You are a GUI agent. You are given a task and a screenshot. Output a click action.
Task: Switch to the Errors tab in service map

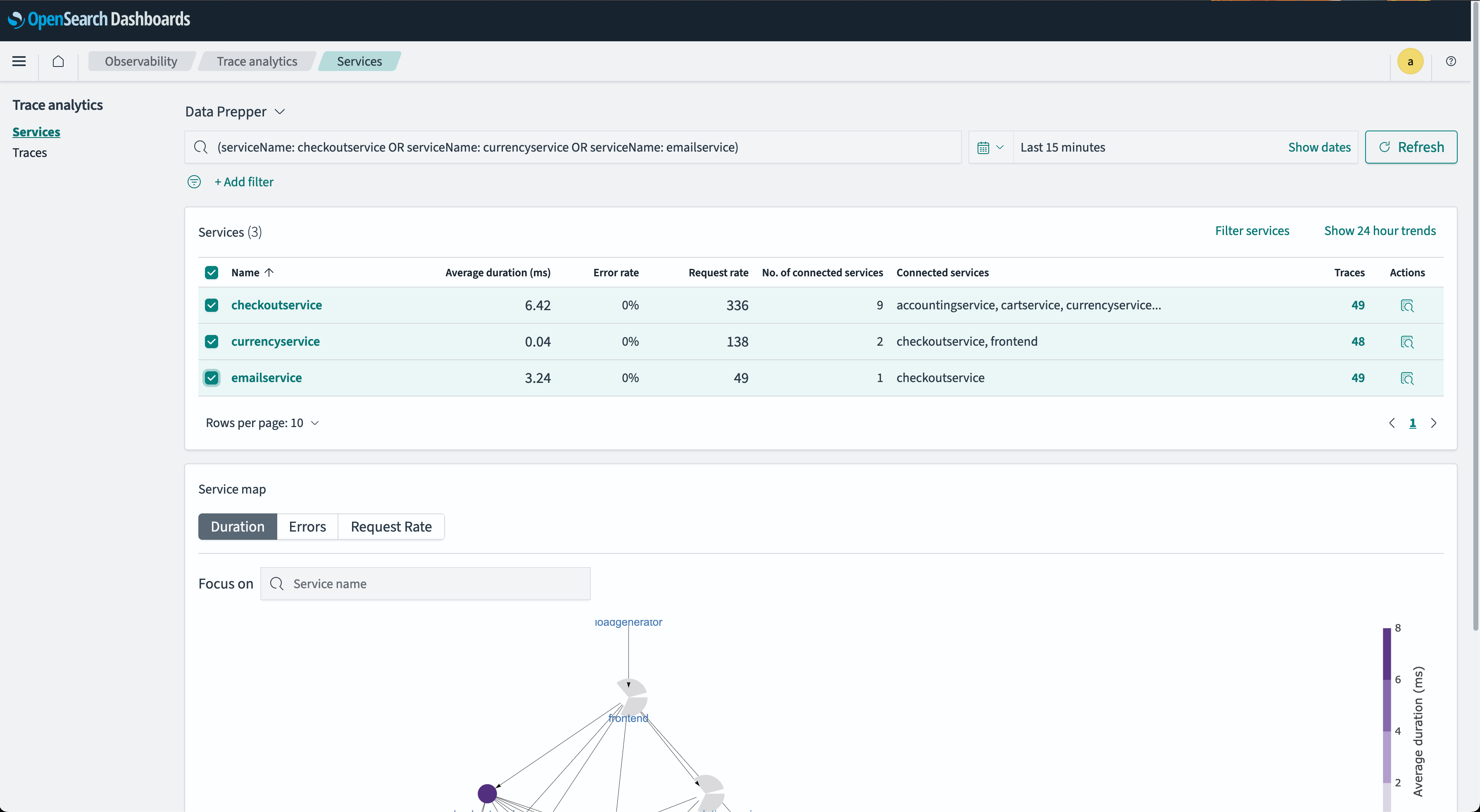[x=307, y=526]
